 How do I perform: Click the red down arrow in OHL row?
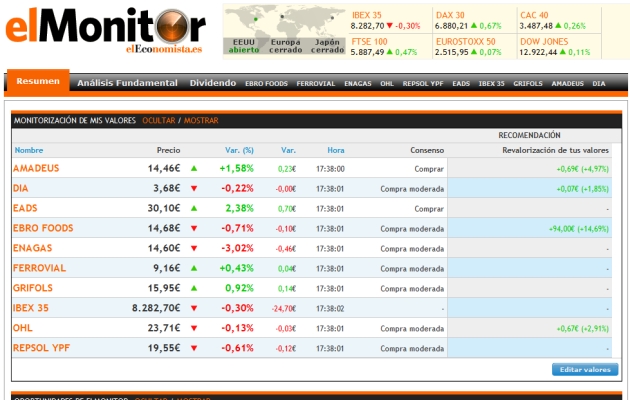click(x=194, y=328)
